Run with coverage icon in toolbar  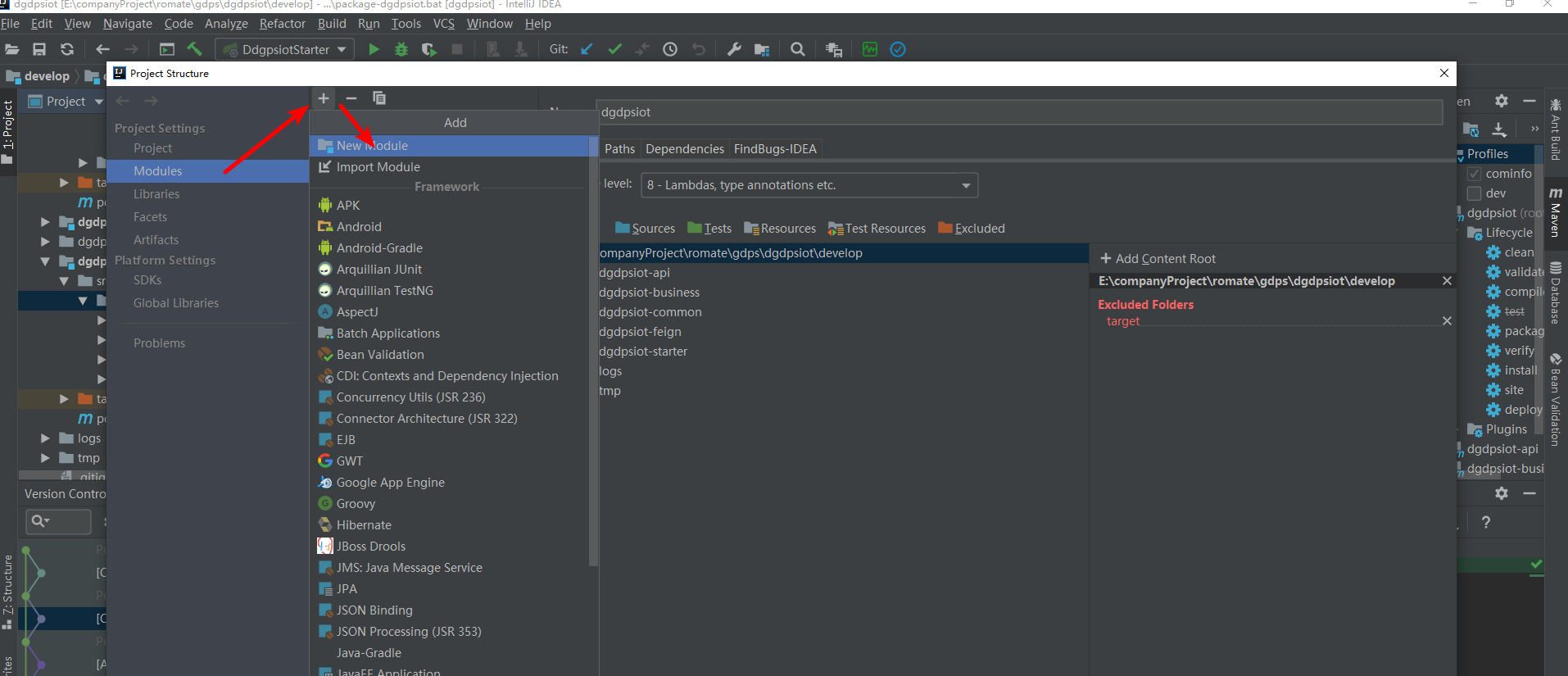tap(428, 49)
